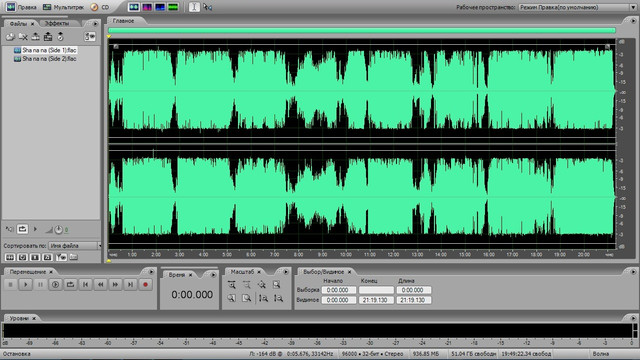The width and height of the screenshot is (640, 360).
Task: Close the Файлы panel tab
Action: [33, 24]
